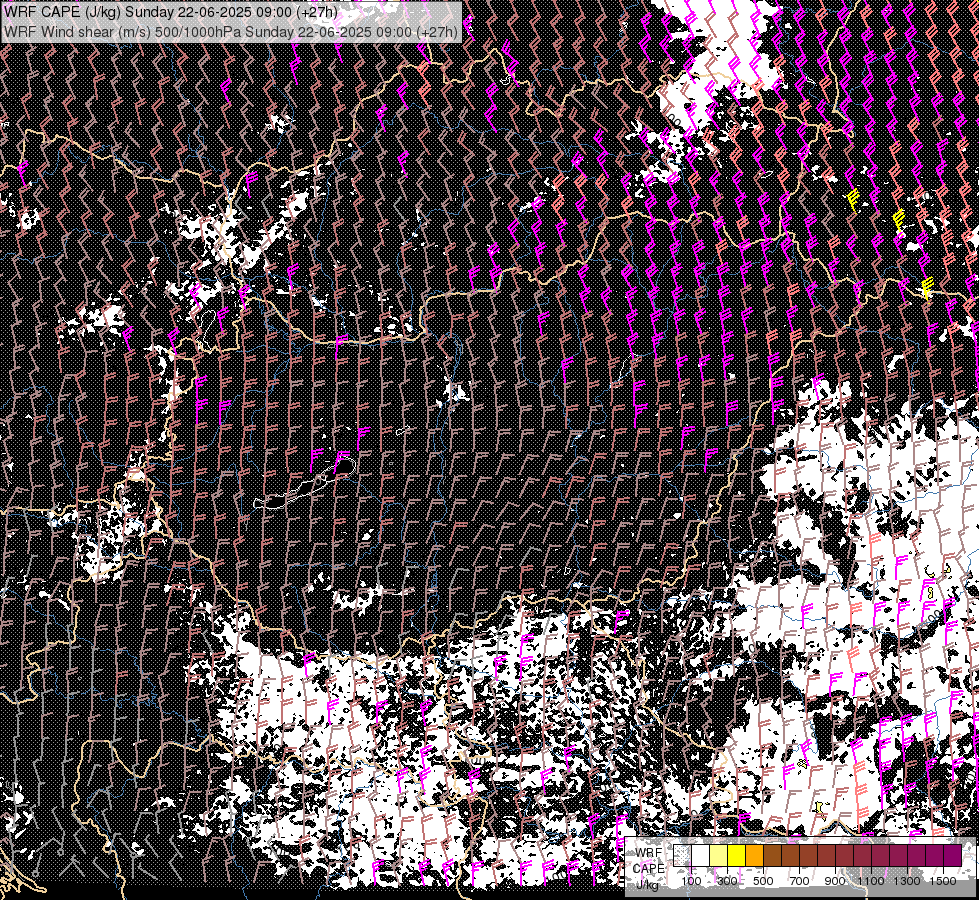Click the legend value 1100

(870, 881)
